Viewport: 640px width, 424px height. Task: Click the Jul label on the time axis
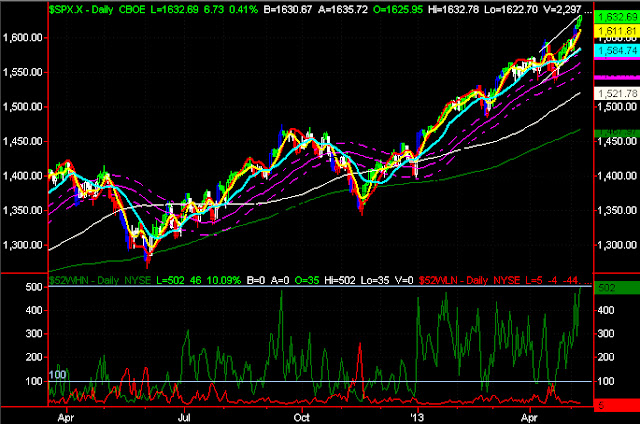184,418
